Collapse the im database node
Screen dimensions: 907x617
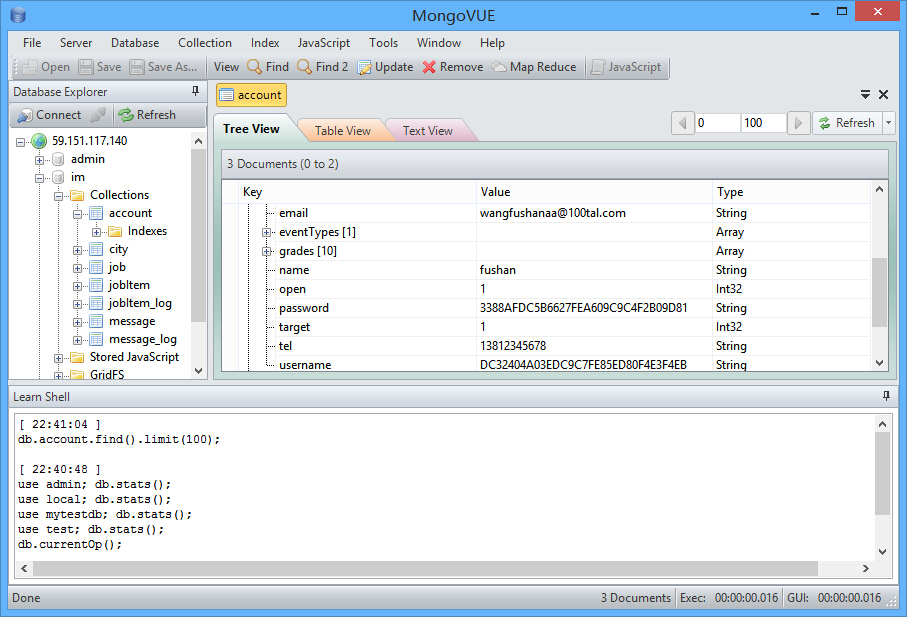coord(39,178)
